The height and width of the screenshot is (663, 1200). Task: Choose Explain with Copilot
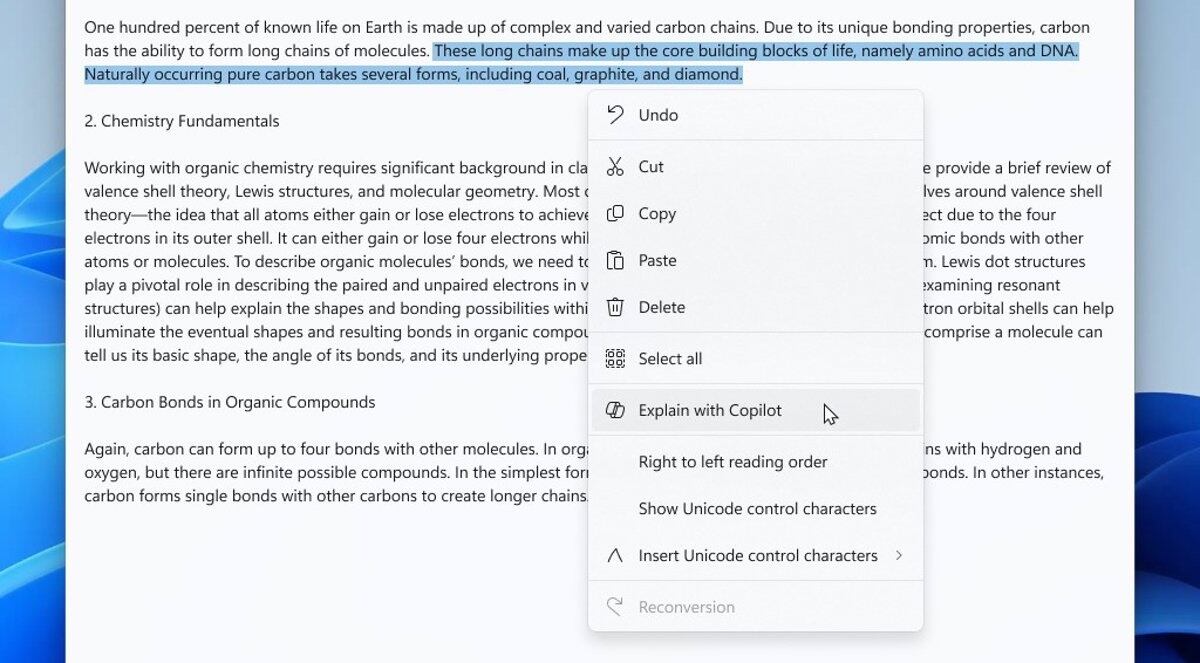(709, 410)
